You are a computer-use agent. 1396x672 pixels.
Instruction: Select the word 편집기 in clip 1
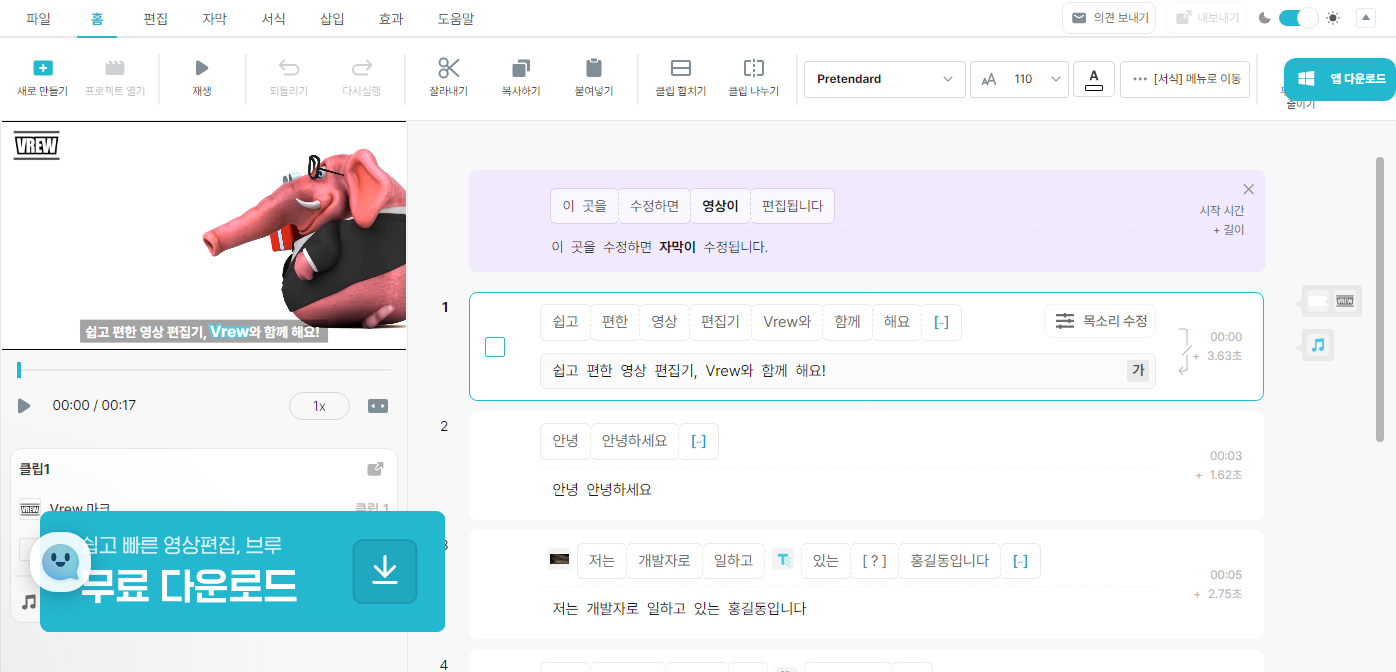[720, 322]
